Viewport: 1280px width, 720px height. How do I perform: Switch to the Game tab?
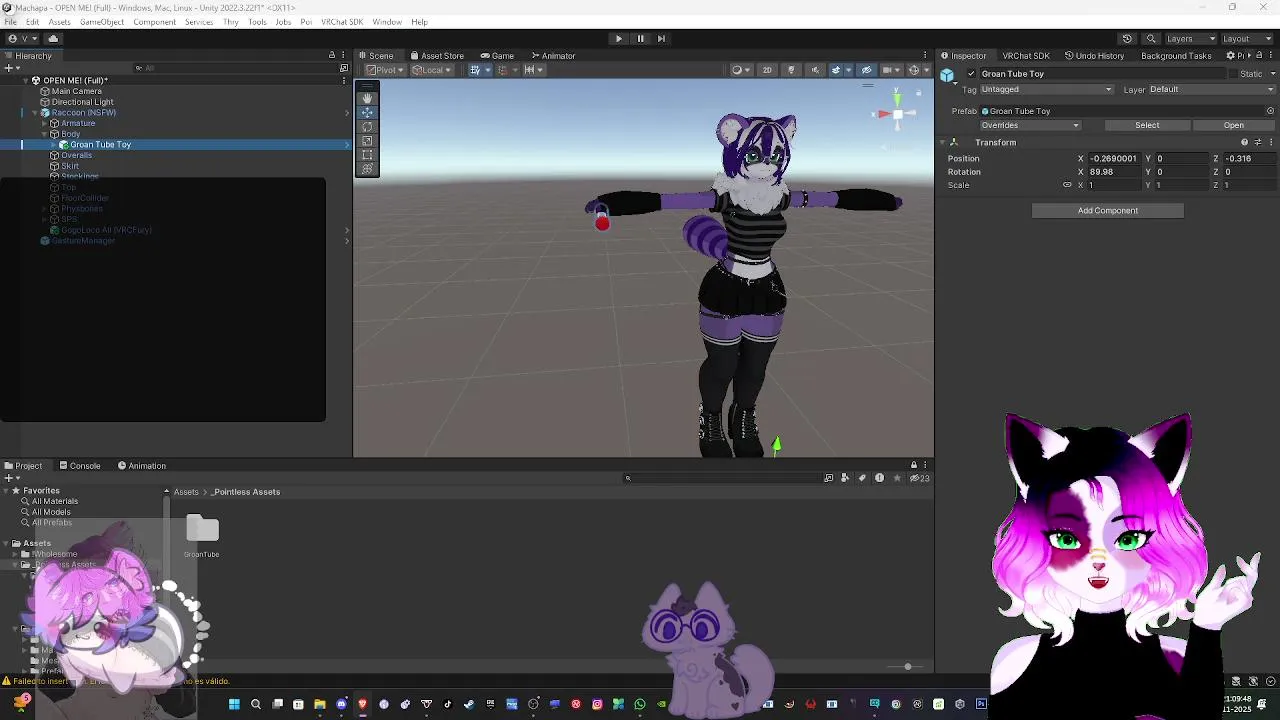tap(496, 56)
